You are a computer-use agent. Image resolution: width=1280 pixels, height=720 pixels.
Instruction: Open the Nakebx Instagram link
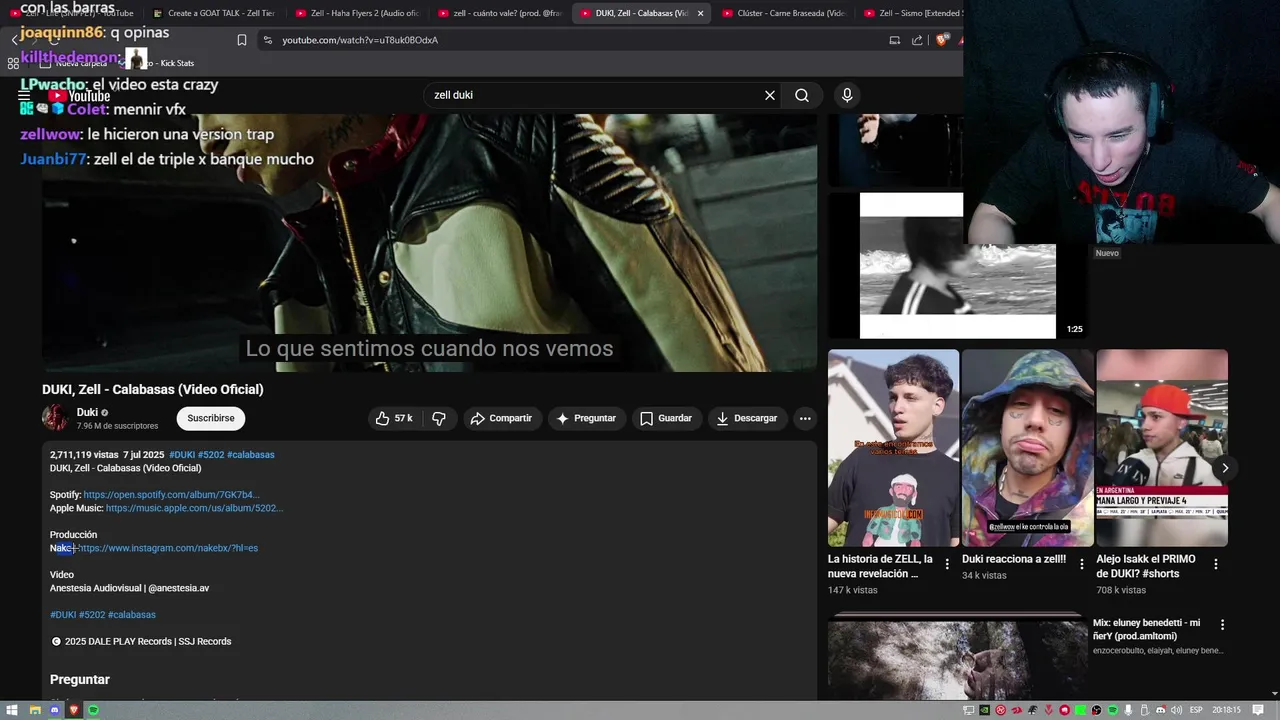click(168, 548)
